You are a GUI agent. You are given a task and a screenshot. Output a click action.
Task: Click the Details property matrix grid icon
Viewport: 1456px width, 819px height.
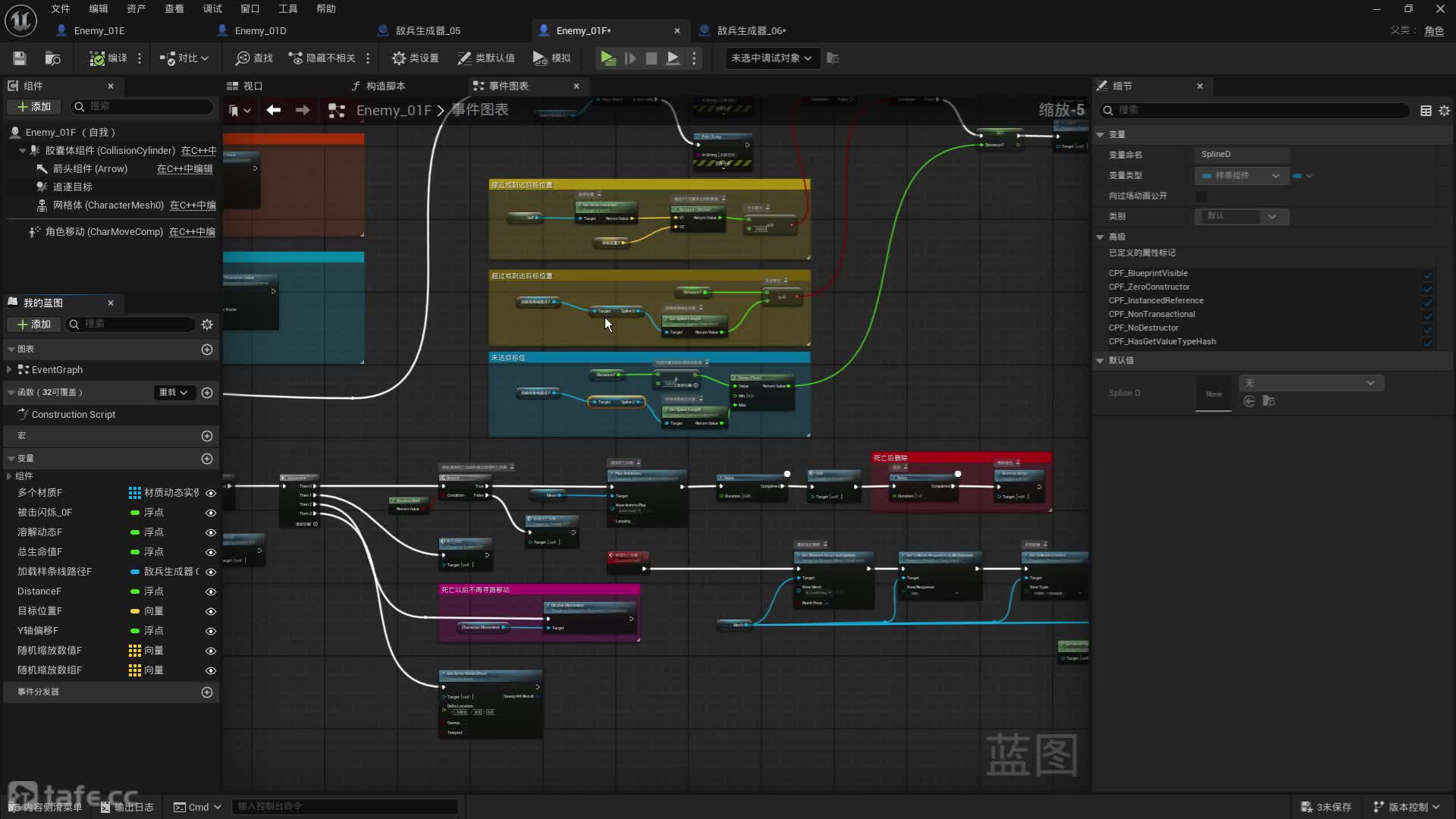1426,111
